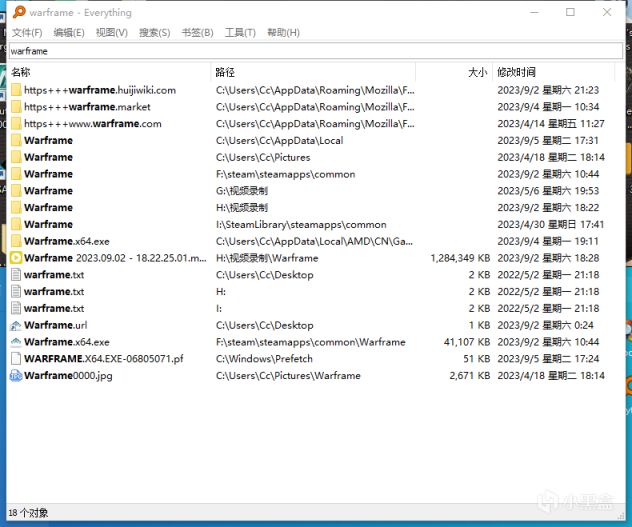Select folder icon of Warframe in AppData\Local

16,140
